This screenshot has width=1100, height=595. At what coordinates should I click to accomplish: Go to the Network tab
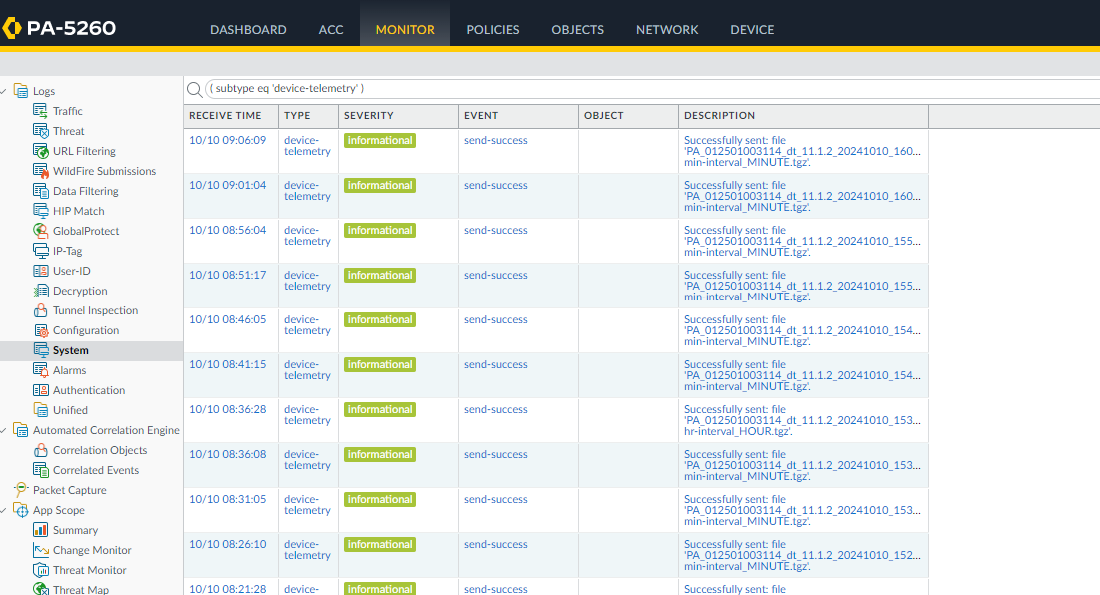pos(667,30)
